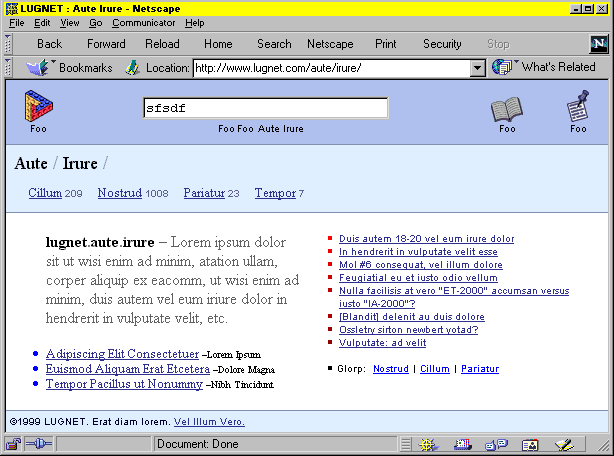Screen dimensions: 614x456
Task: Click the LUGNET cube logo
Action: point(38,106)
